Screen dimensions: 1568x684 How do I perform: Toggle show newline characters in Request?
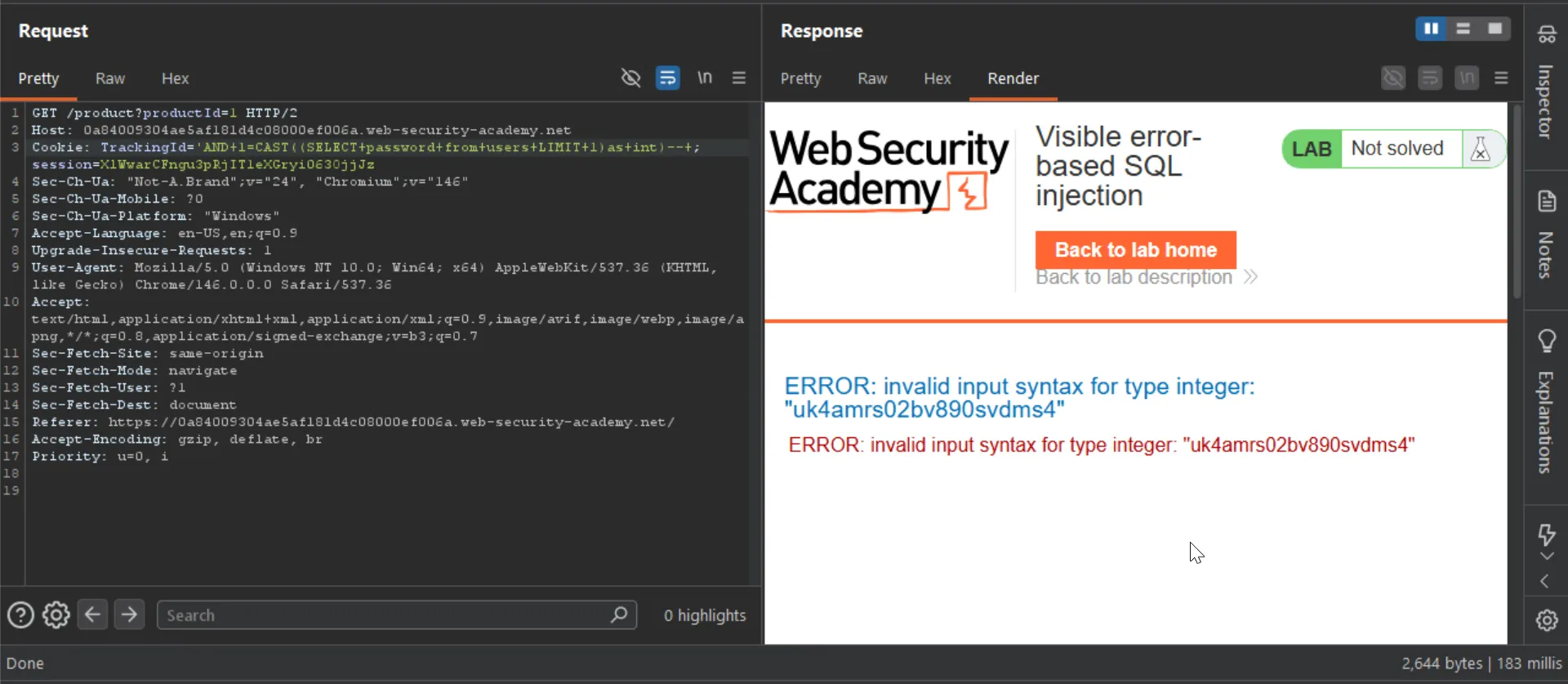[704, 78]
